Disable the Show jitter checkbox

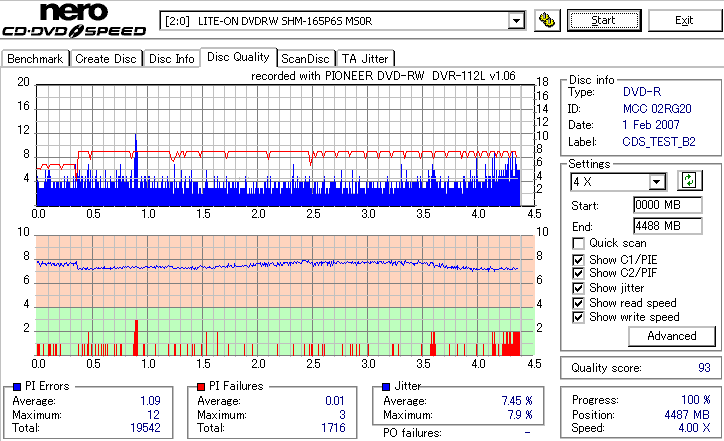point(578,288)
